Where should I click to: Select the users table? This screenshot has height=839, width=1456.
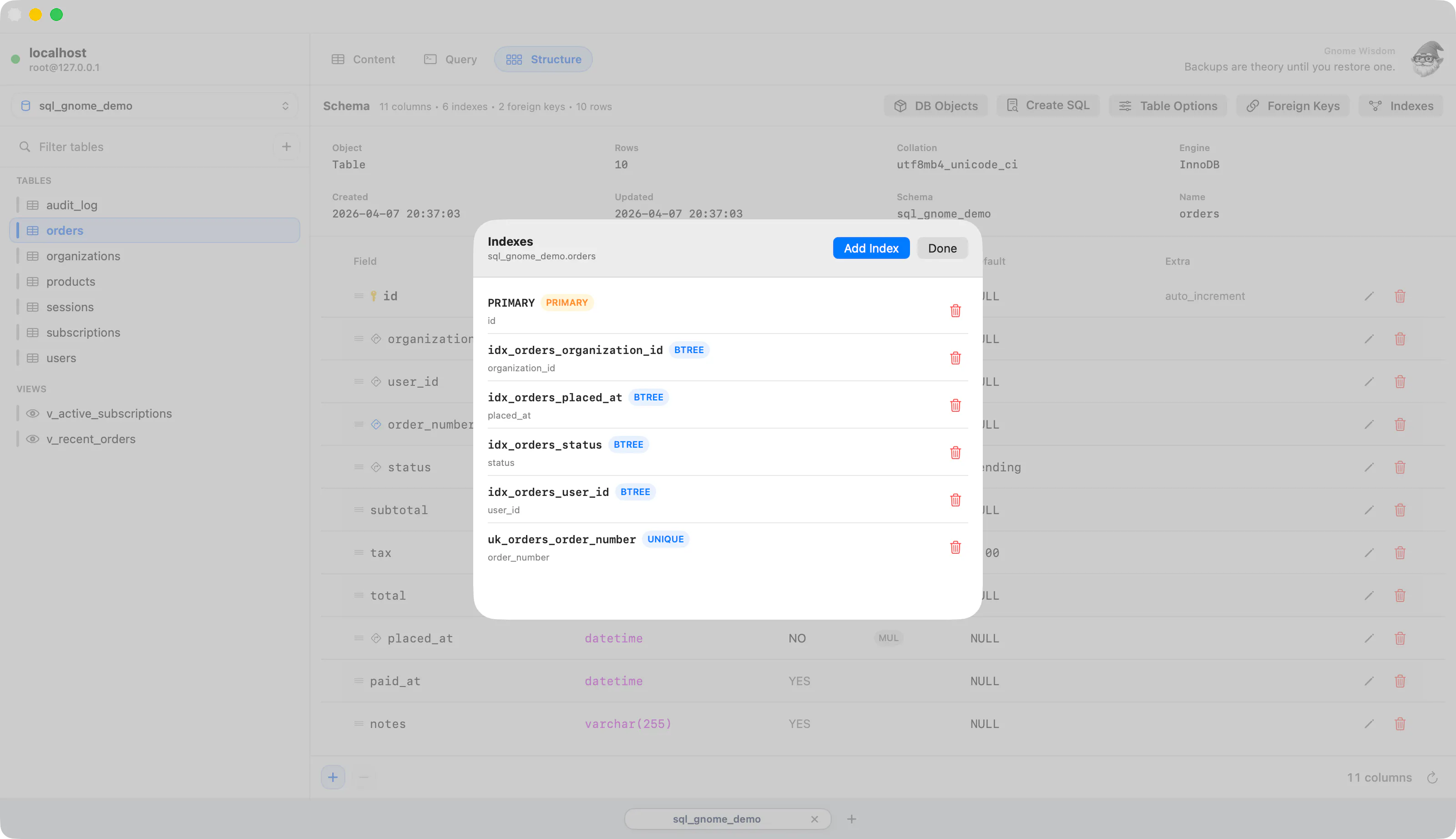coord(154,358)
